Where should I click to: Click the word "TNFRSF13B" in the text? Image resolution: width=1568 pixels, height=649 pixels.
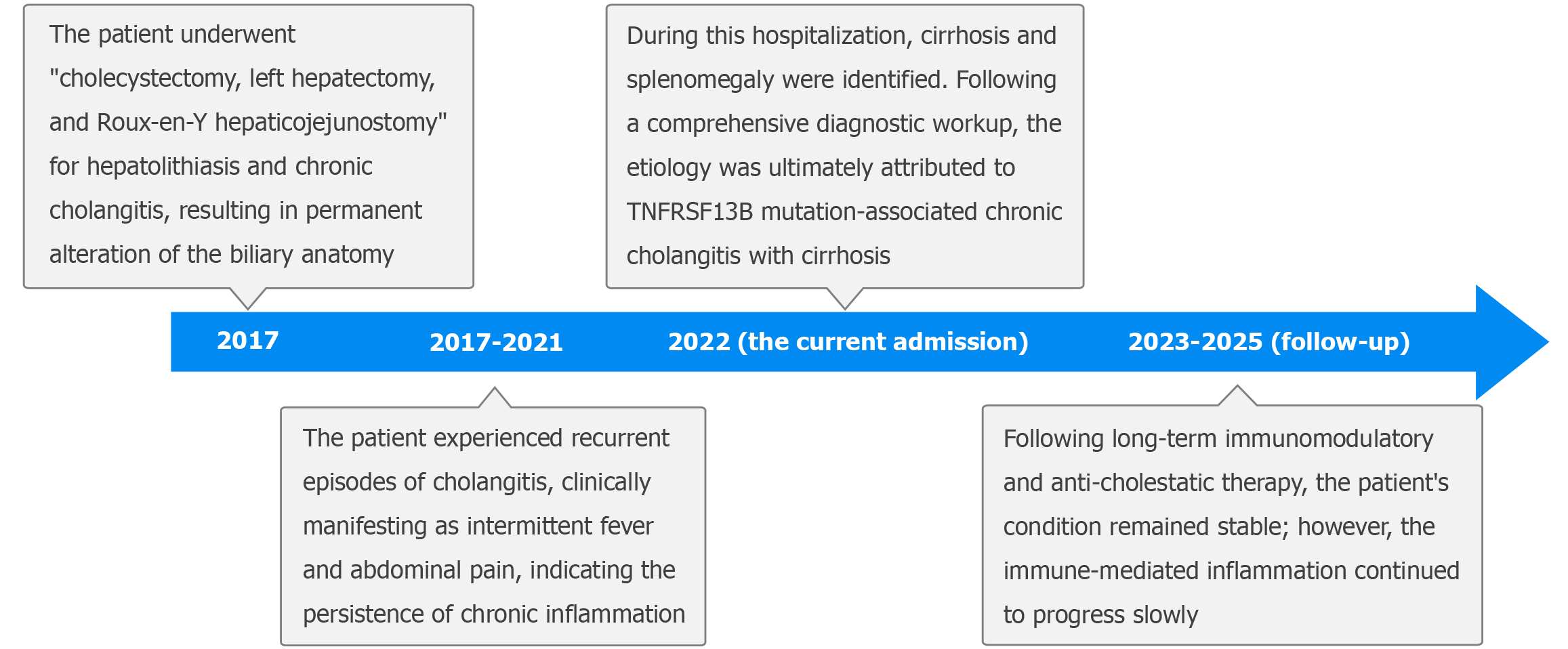[689, 212]
